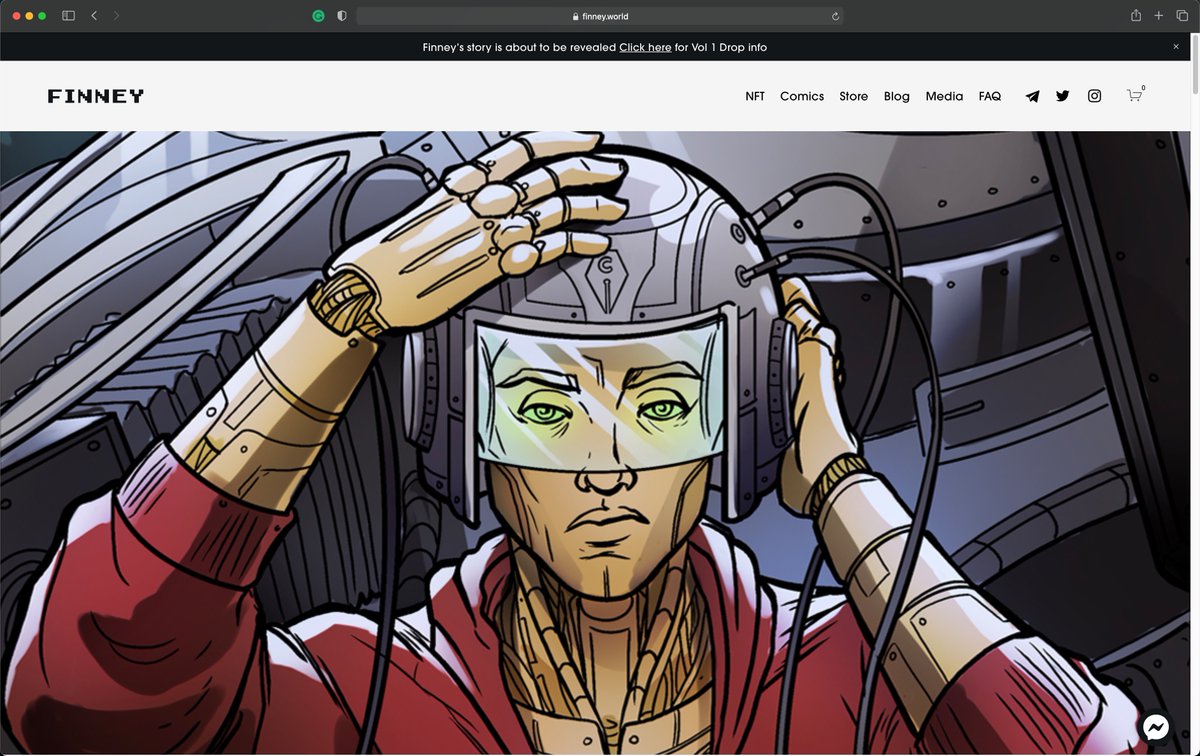The image size is (1200, 756).
Task: Go forward with the Safari forward arrow
Action: click(116, 16)
